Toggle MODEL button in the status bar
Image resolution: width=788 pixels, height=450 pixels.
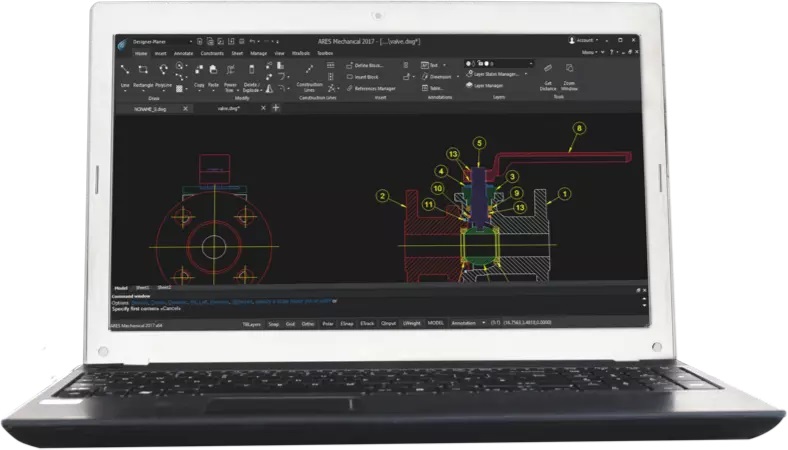(436, 323)
